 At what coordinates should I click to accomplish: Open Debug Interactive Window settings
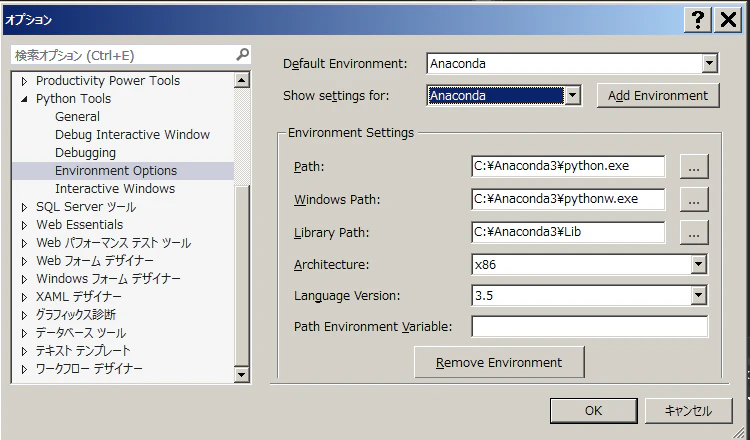(x=132, y=135)
